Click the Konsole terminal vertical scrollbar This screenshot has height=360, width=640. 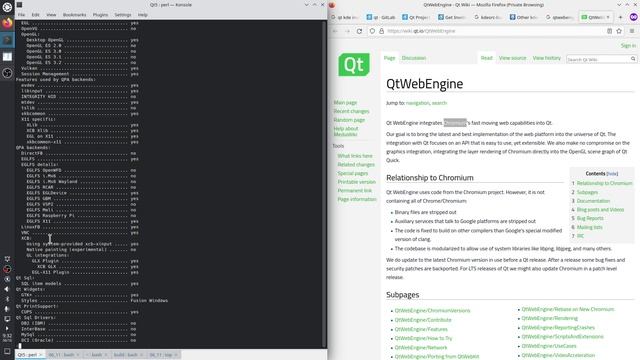(x=324, y=184)
